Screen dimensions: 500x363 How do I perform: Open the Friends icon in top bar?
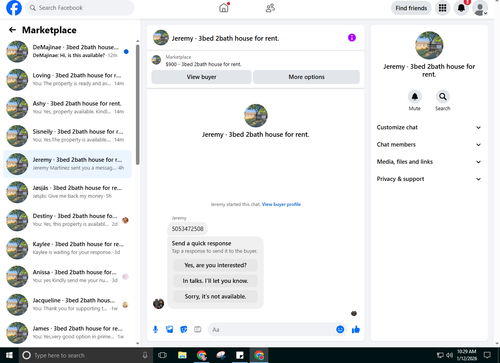270,8
